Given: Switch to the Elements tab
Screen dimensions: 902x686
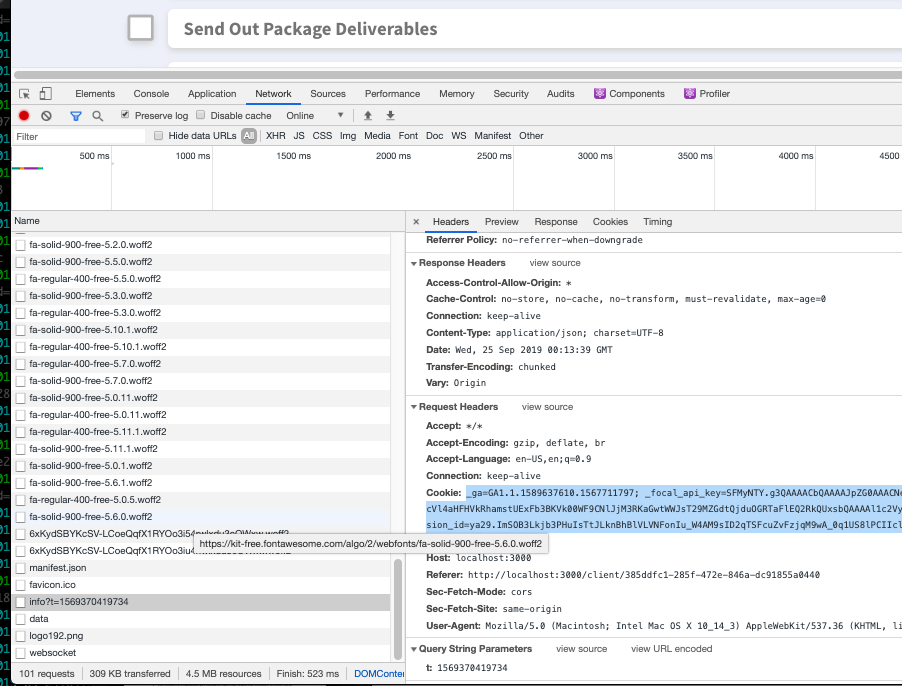Looking at the screenshot, I should (95, 94).
